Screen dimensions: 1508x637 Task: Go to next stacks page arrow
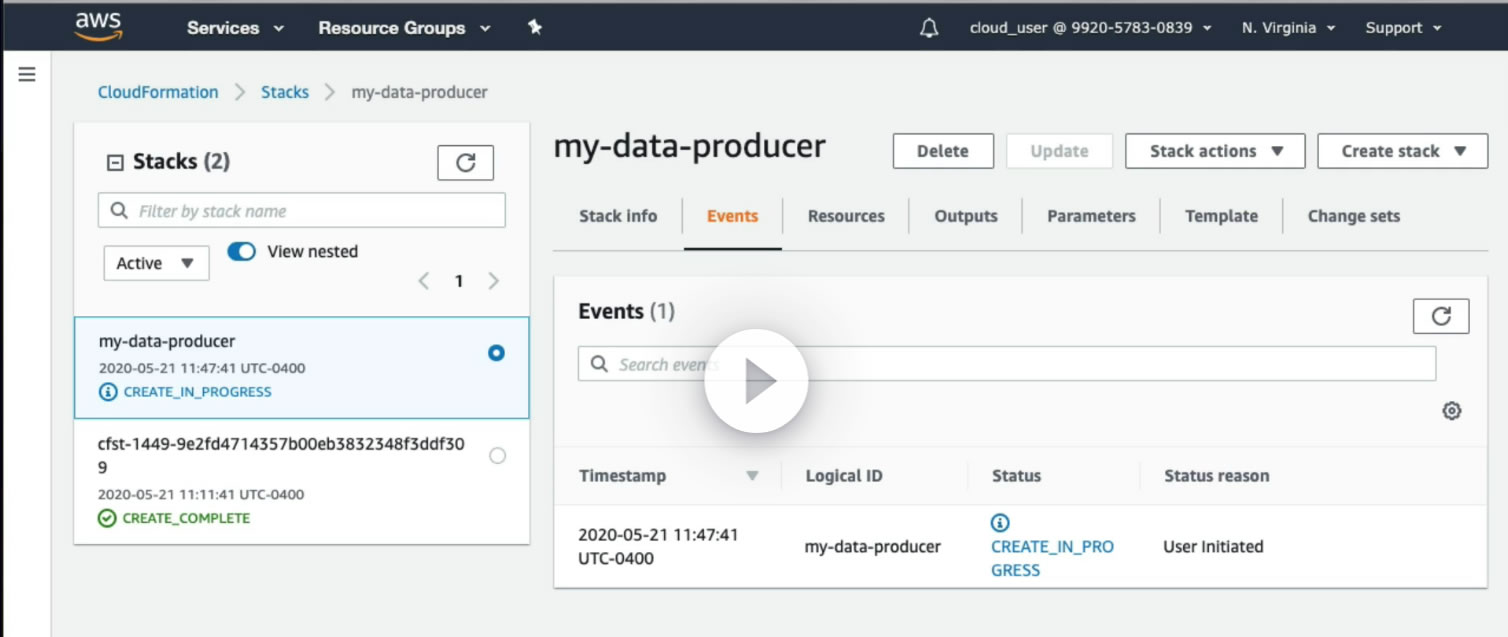(493, 281)
